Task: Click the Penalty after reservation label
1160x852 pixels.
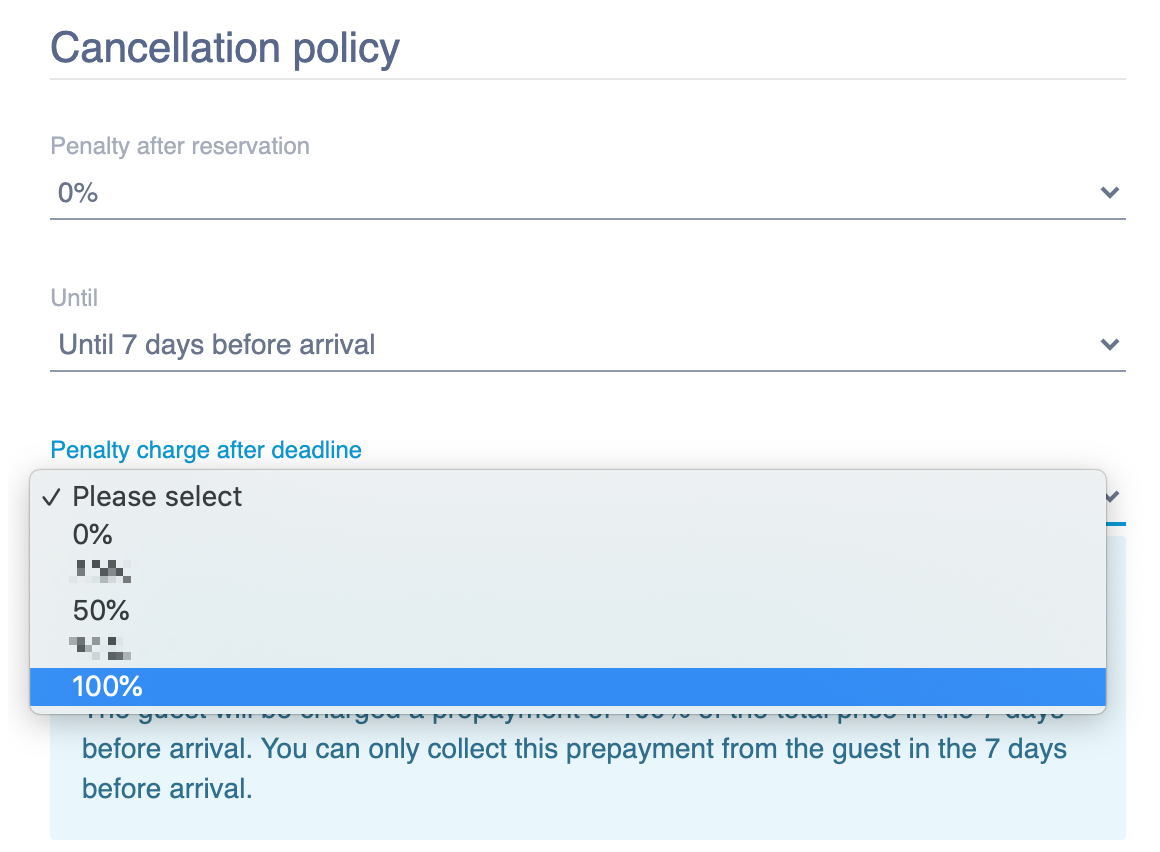Action: click(180, 146)
